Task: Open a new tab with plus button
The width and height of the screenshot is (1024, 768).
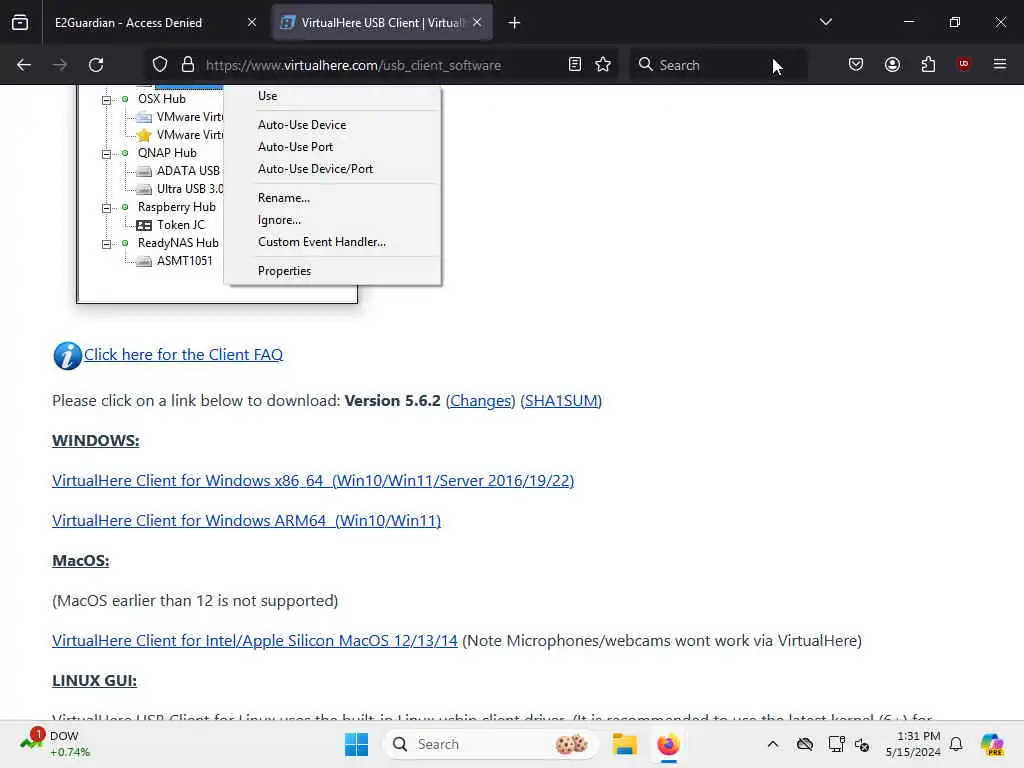Action: 515,23
